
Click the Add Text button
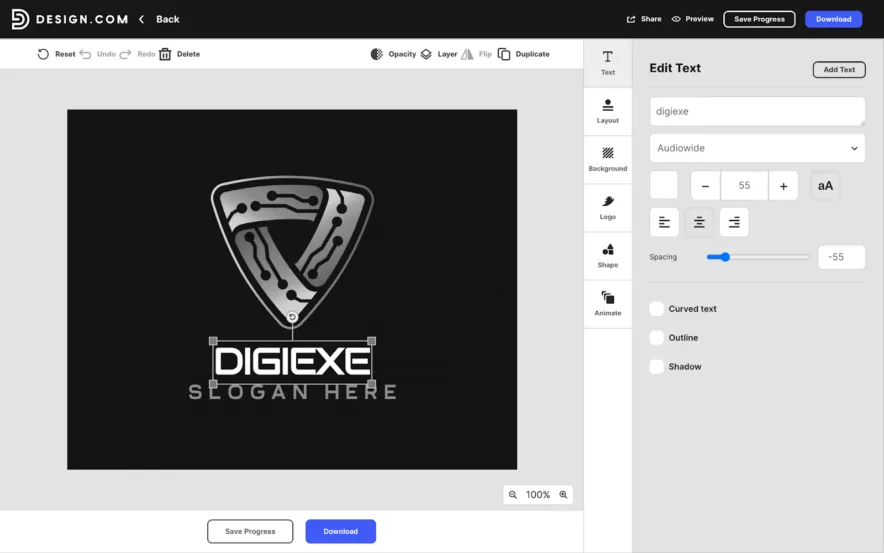[x=839, y=70]
